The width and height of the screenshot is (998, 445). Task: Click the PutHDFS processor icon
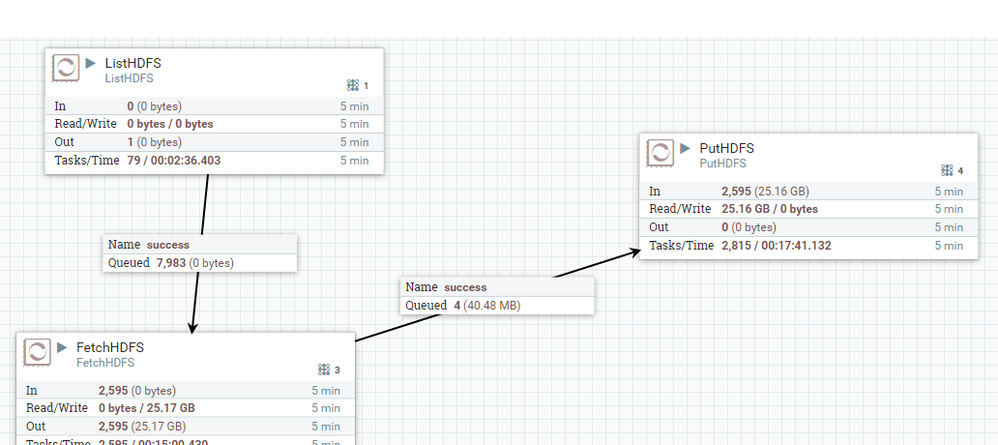(x=660, y=153)
